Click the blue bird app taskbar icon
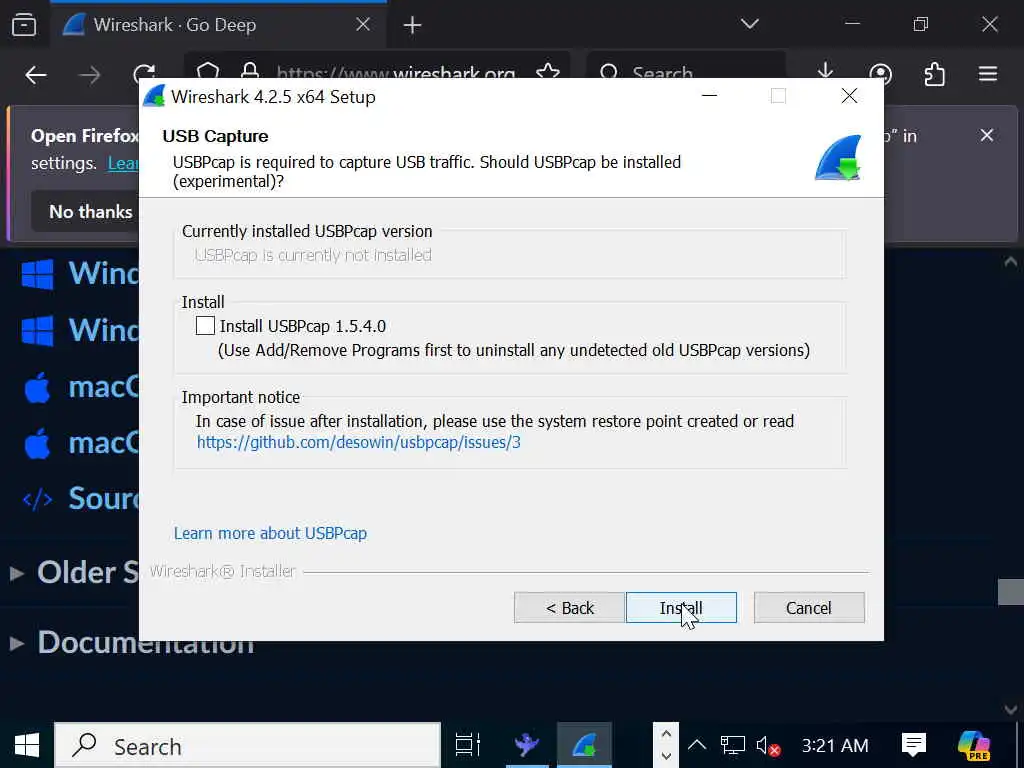This screenshot has width=1024, height=768. click(x=527, y=745)
